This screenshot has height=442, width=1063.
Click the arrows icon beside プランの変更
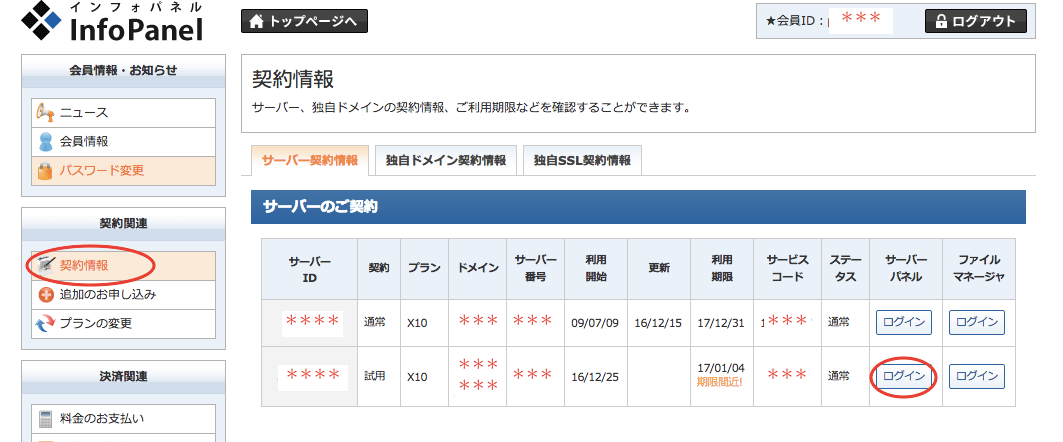[x=44, y=323]
